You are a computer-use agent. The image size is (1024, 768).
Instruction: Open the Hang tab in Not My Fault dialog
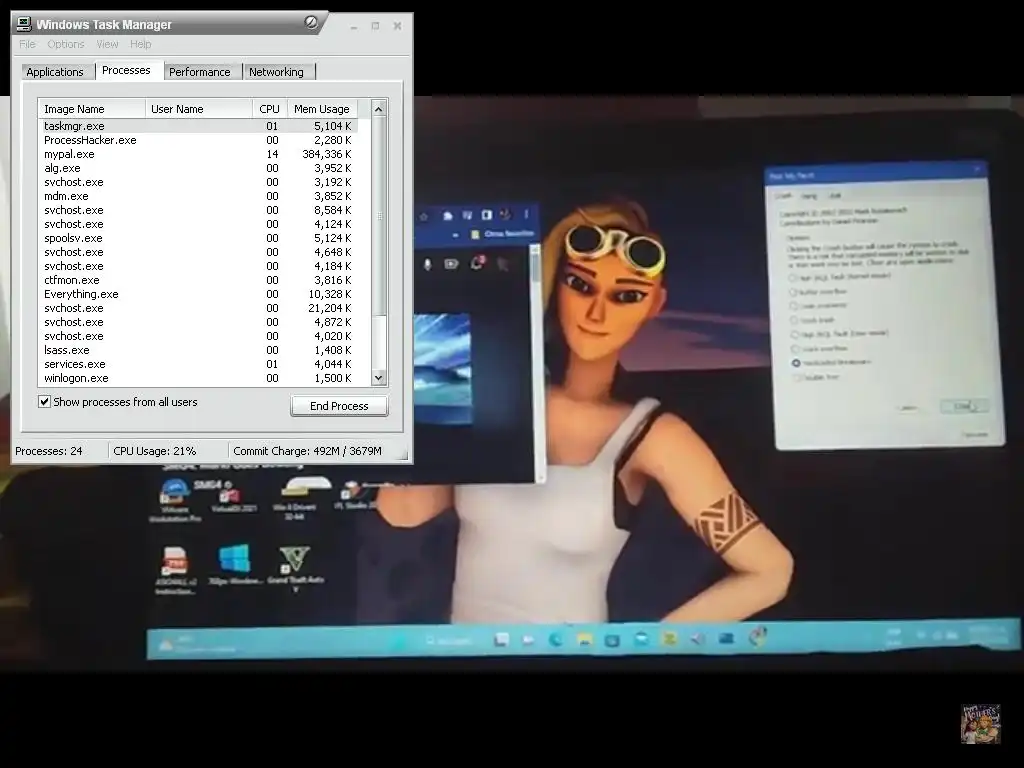(x=808, y=195)
